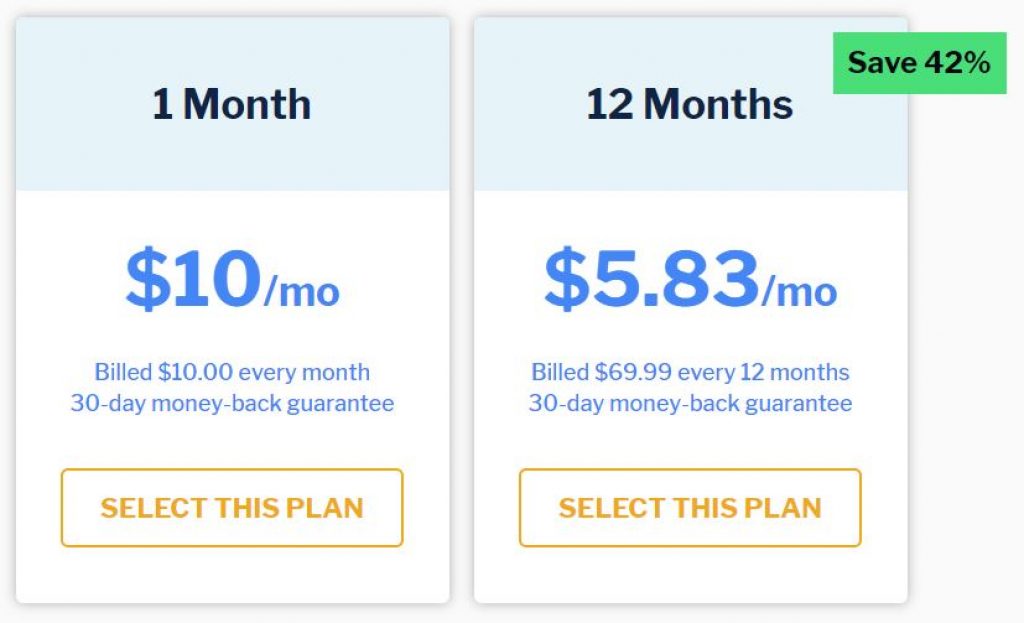Click the $10.00 amount in billing text

pos(195,372)
